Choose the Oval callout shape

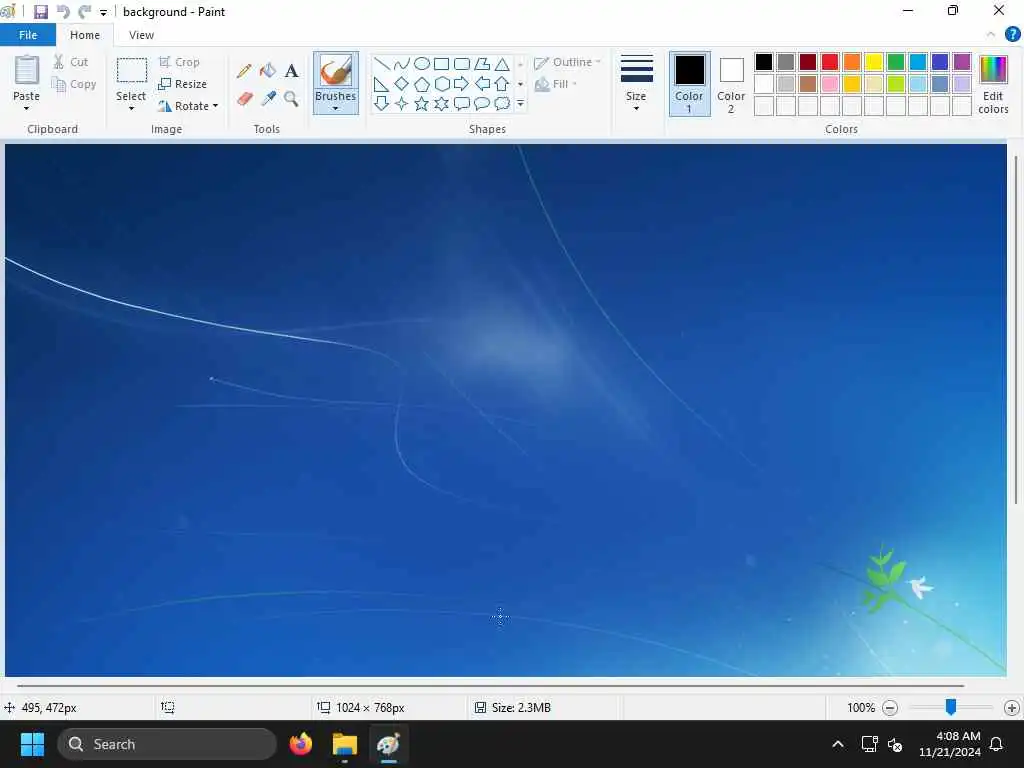click(482, 103)
